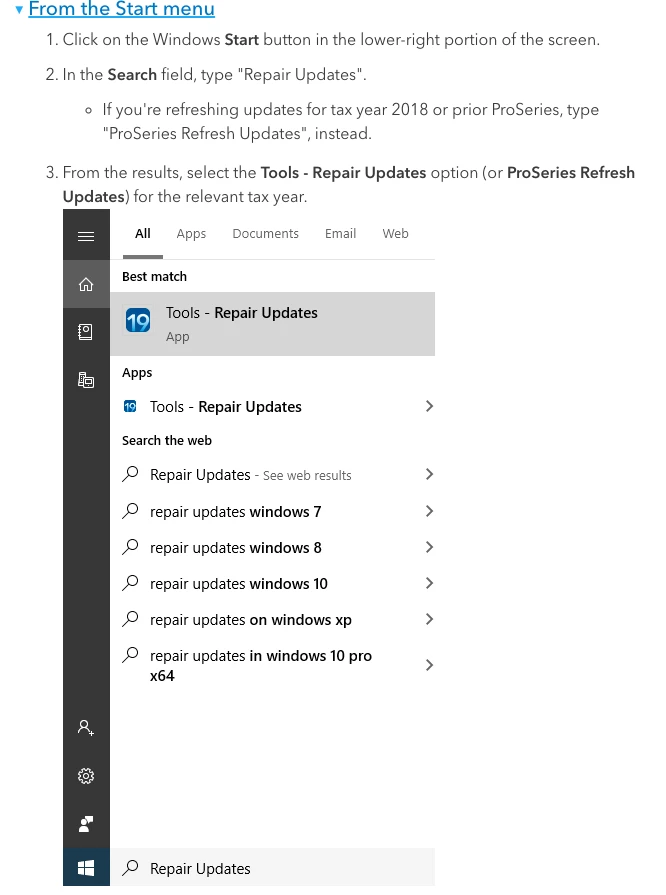Open the hamburger menu icon
Viewport: 666px width, 895px height.
86,236
